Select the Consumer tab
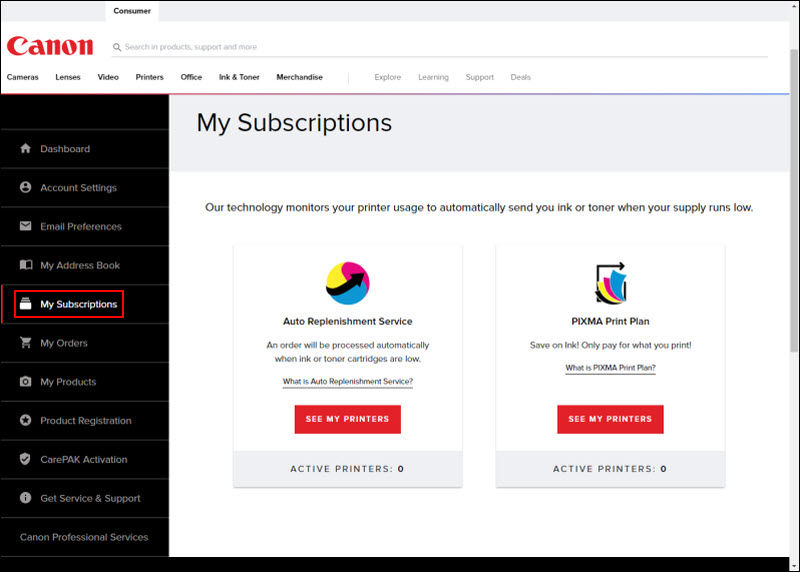Screen dimensions: 800x572 click(x=132, y=11)
